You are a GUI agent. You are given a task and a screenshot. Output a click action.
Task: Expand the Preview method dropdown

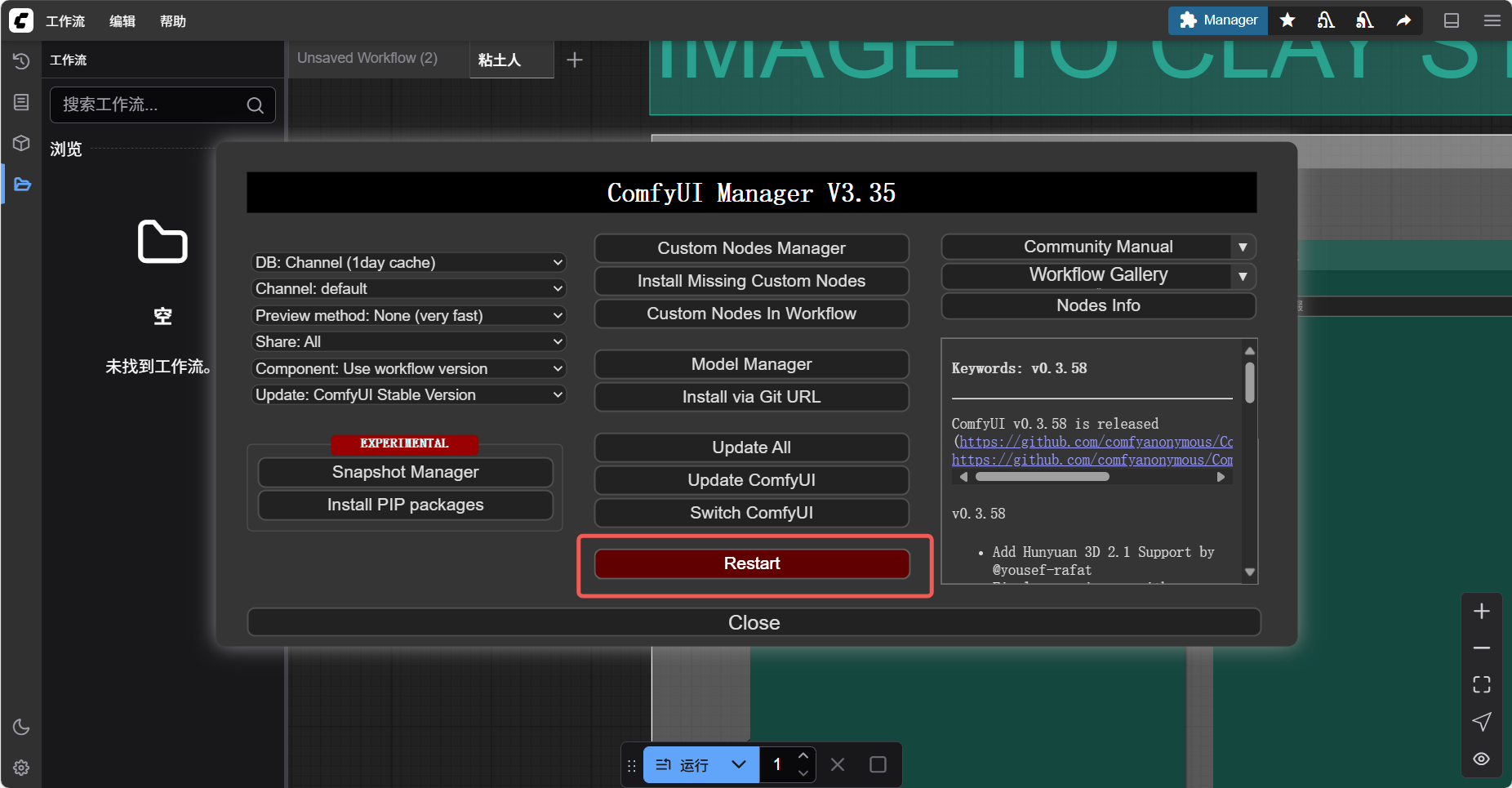(408, 315)
